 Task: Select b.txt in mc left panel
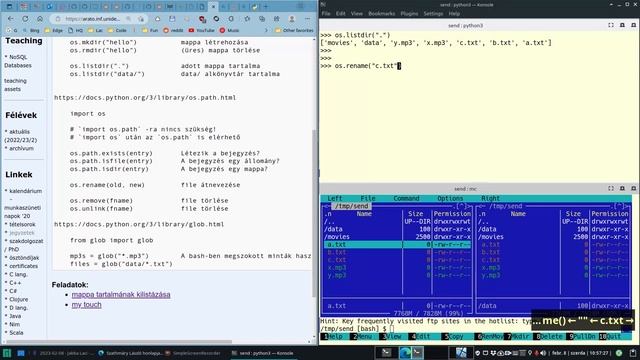coord(397,253)
